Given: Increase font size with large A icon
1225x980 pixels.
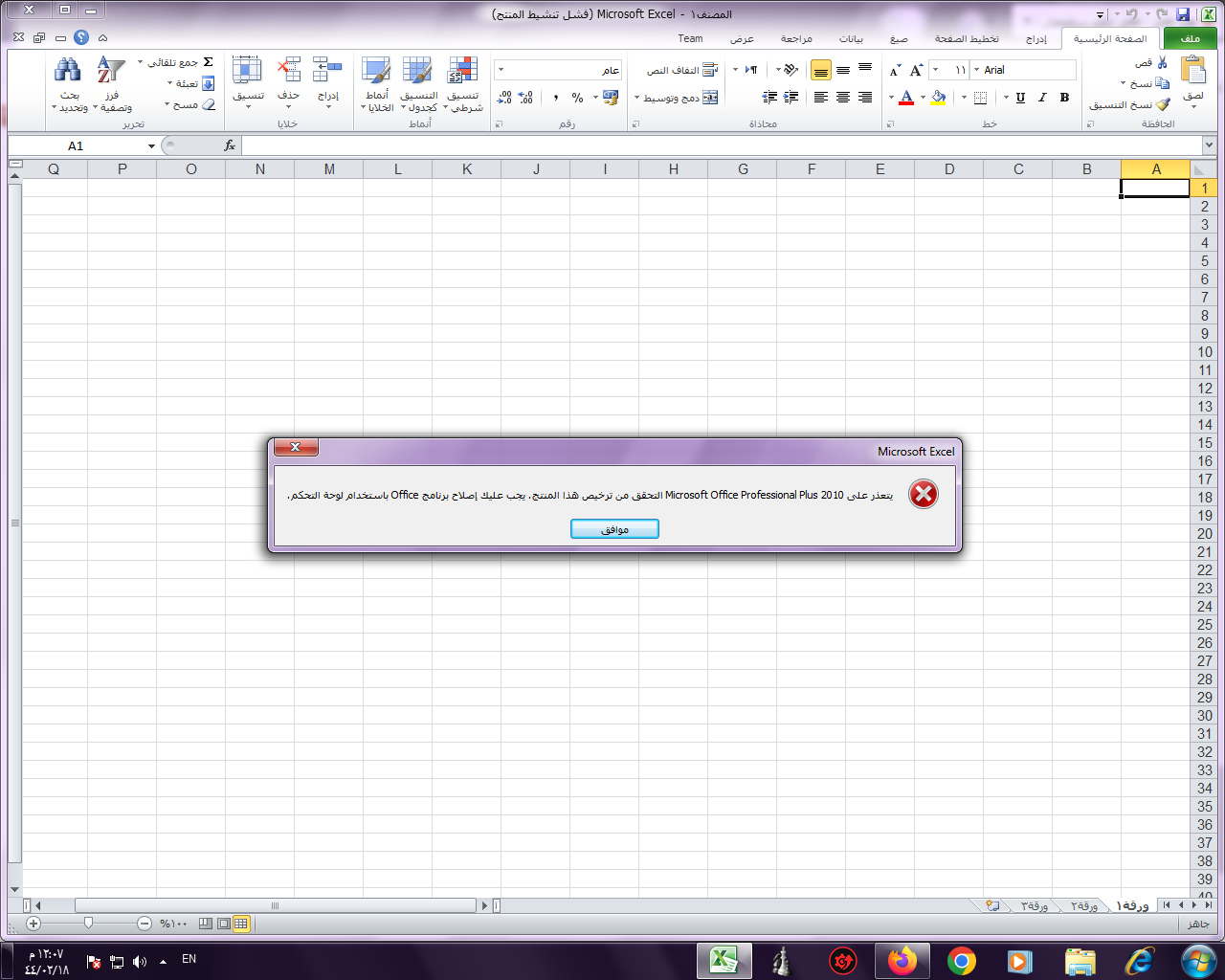Looking at the screenshot, I should 916,70.
